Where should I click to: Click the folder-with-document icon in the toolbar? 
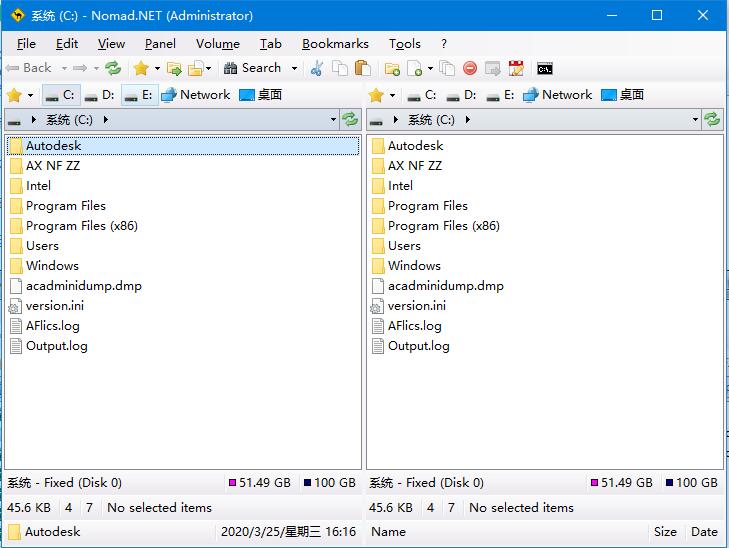[196, 69]
